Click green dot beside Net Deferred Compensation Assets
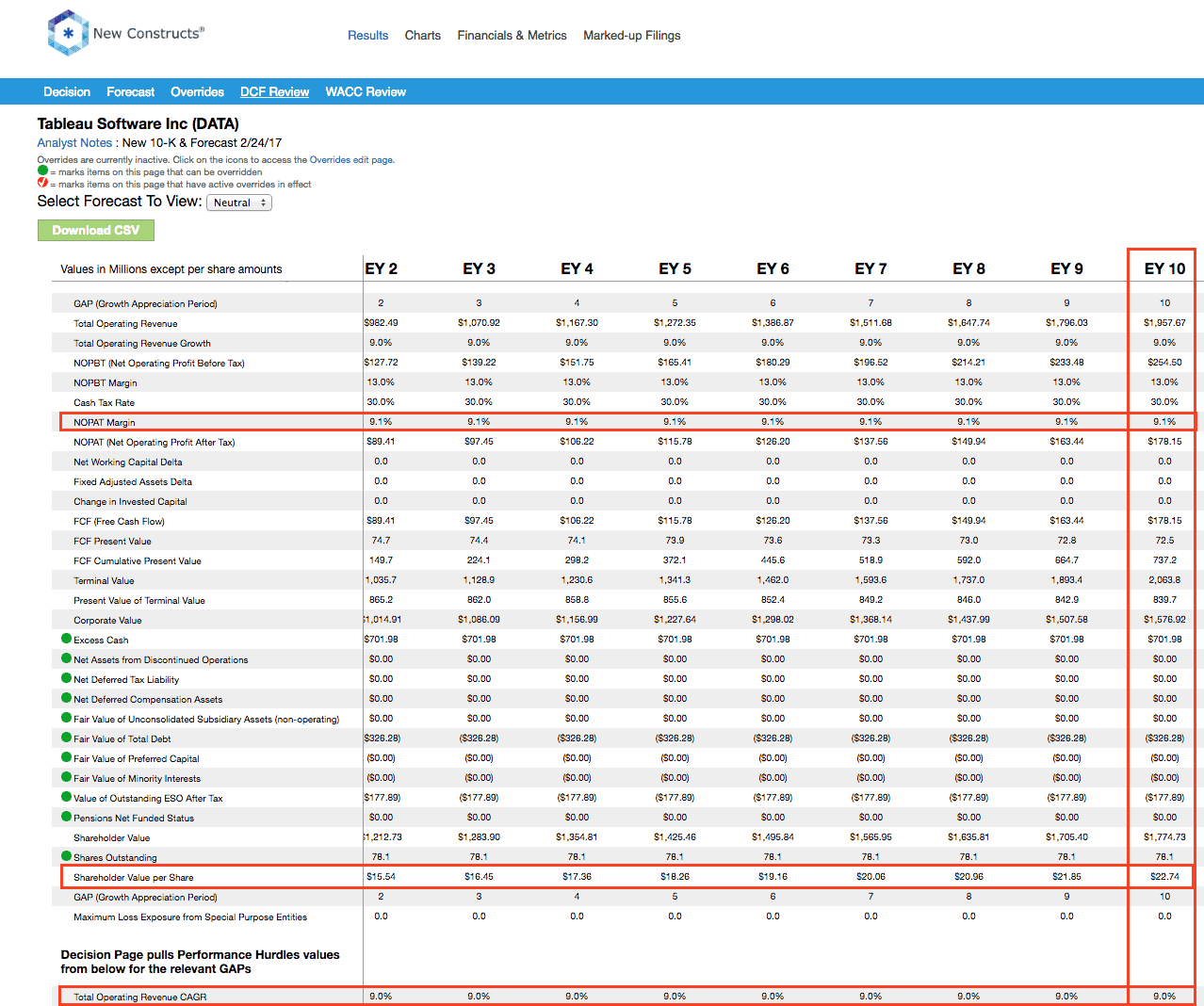 [x=67, y=698]
